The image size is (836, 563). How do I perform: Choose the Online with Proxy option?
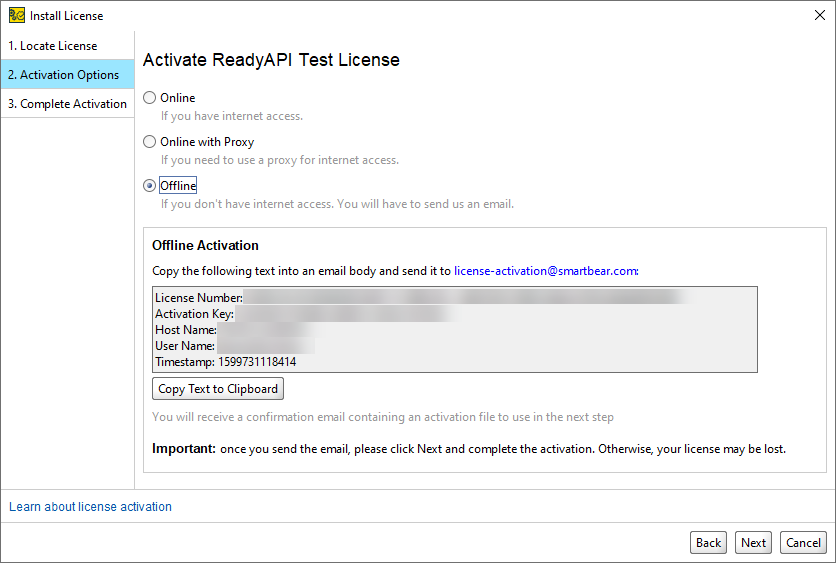[x=150, y=142]
